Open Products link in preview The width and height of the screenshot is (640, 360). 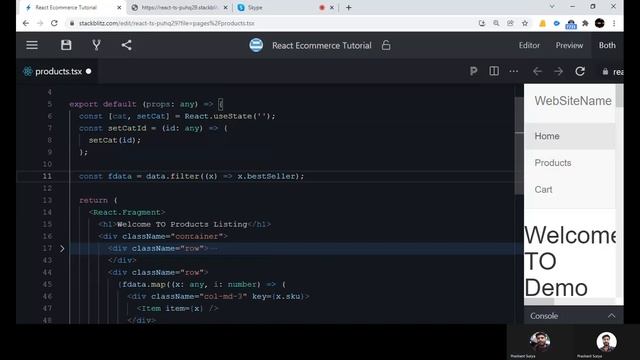553,163
